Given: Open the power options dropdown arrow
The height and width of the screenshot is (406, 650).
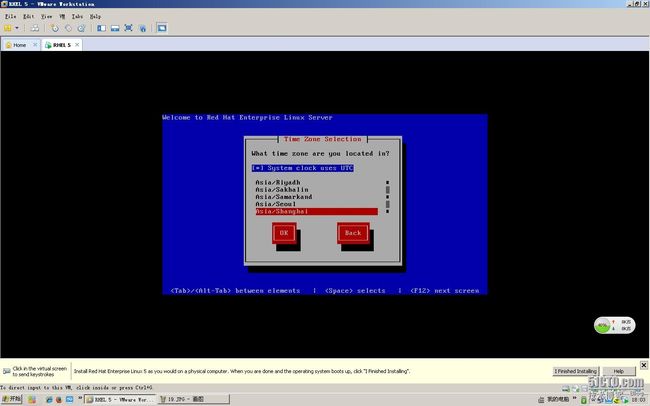Looking at the screenshot, I should [x=17, y=28].
